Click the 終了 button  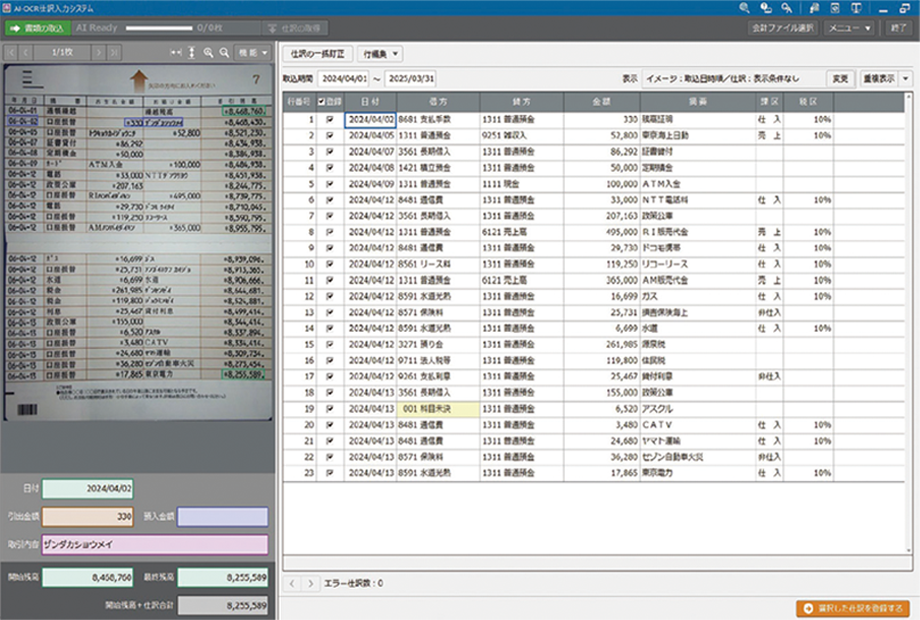[x=898, y=28]
